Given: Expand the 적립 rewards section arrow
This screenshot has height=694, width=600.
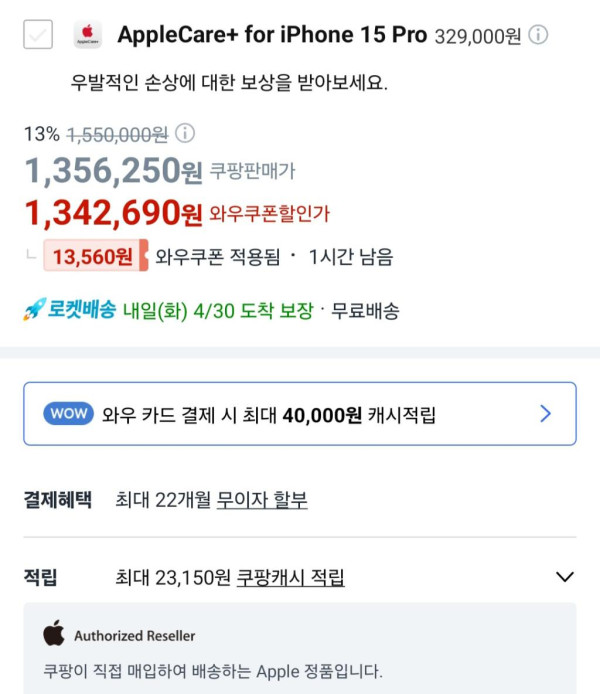Looking at the screenshot, I should [x=565, y=577].
